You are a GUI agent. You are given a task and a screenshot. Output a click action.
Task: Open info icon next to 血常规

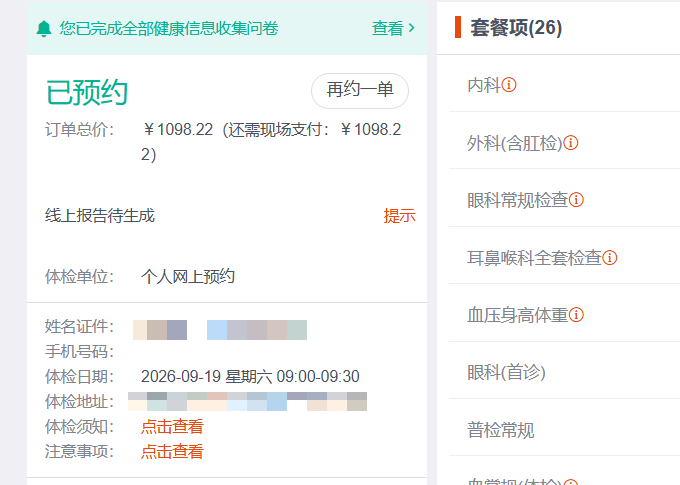pyautogui.click(x=571, y=482)
